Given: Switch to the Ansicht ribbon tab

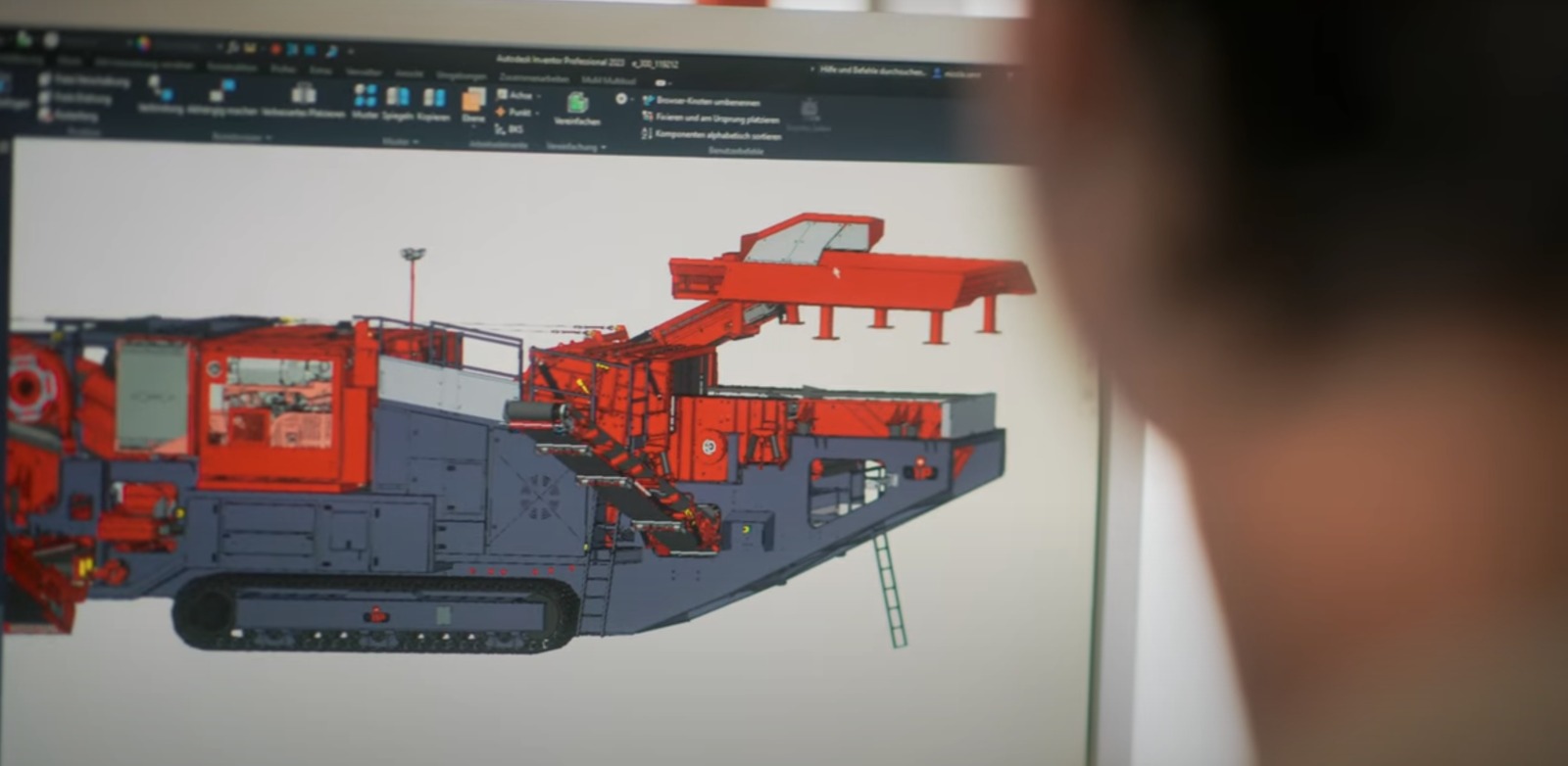Looking at the screenshot, I should click(409, 73).
